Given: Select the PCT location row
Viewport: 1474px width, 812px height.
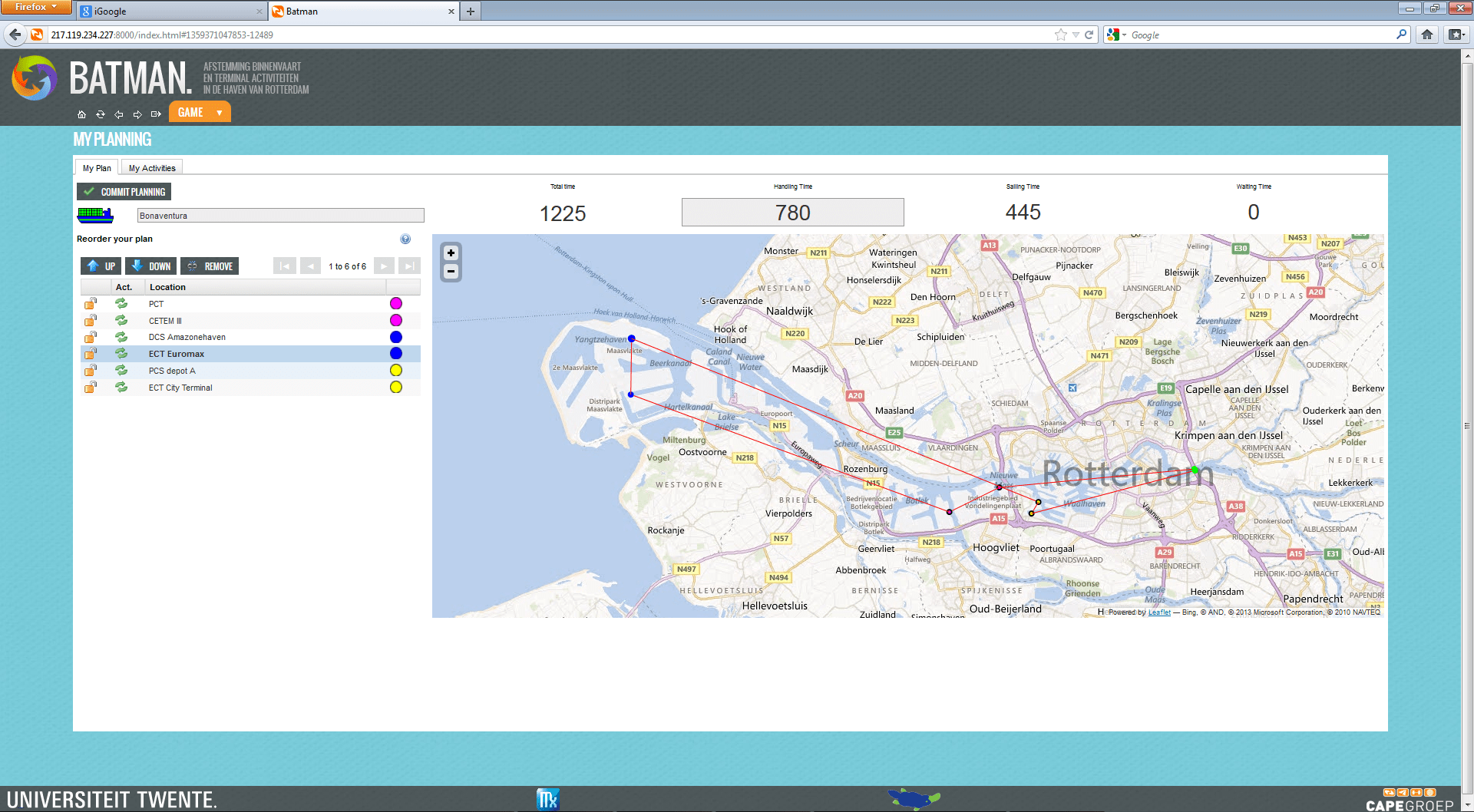Looking at the screenshot, I should coord(250,304).
